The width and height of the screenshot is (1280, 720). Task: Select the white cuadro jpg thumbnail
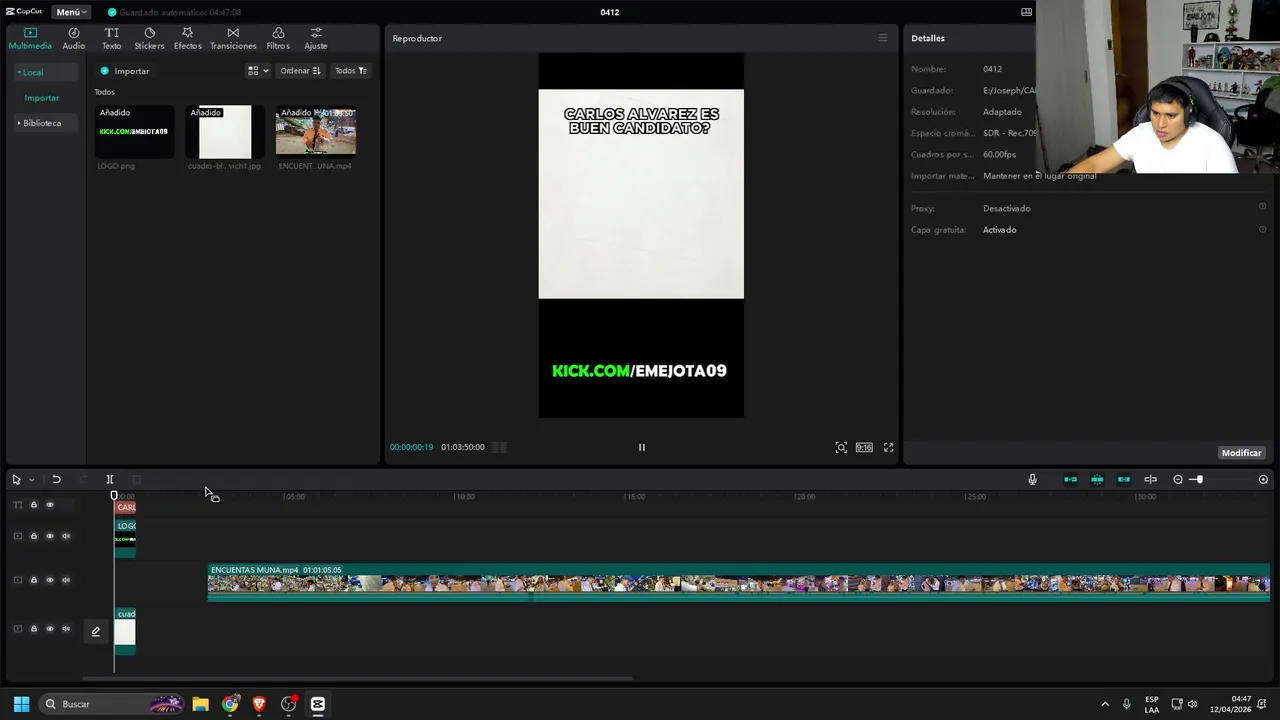click(x=225, y=132)
